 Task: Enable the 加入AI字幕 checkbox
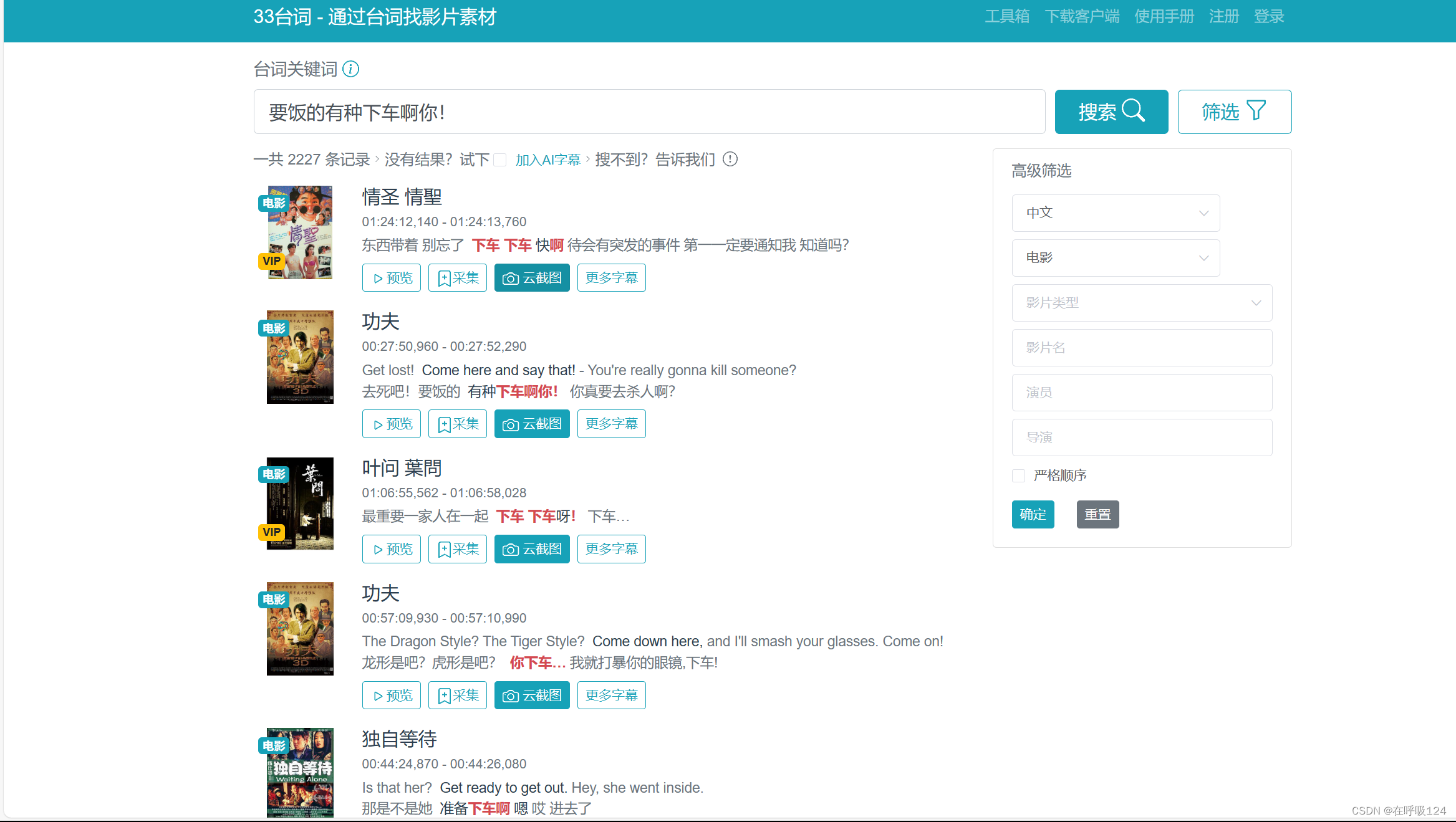click(x=500, y=160)
